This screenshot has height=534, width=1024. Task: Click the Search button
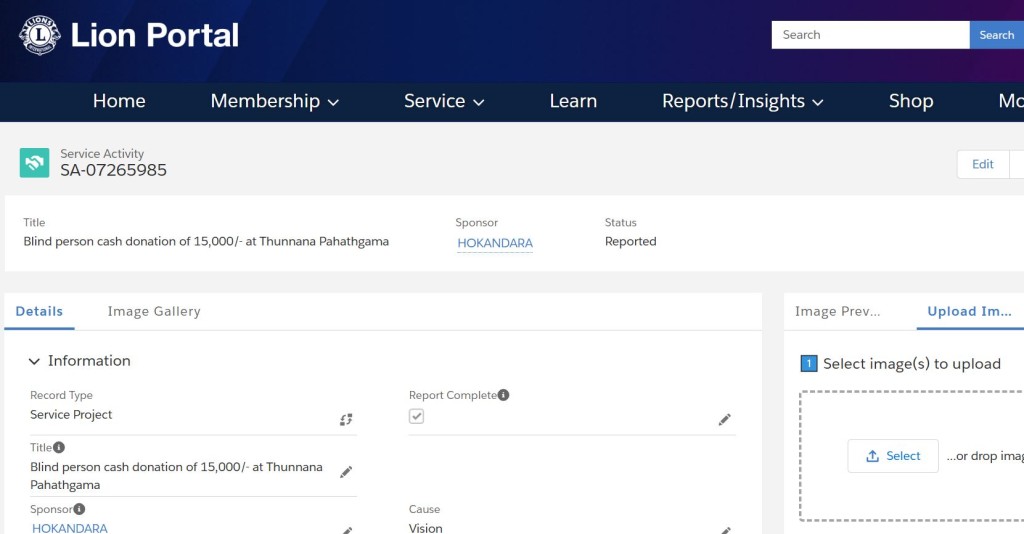[997, 35]
